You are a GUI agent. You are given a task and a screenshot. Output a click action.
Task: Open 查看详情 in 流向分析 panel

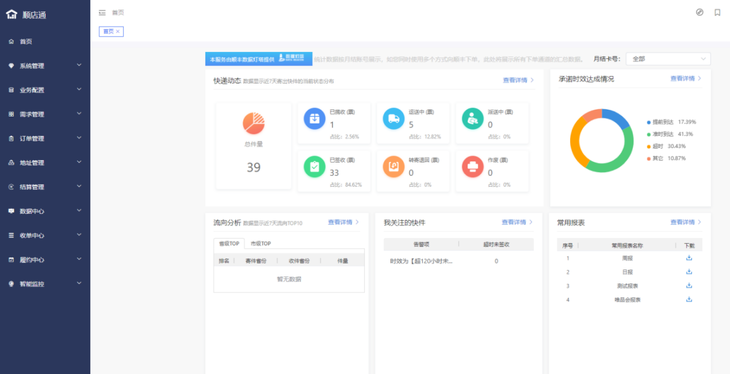(x=344, y=222)
